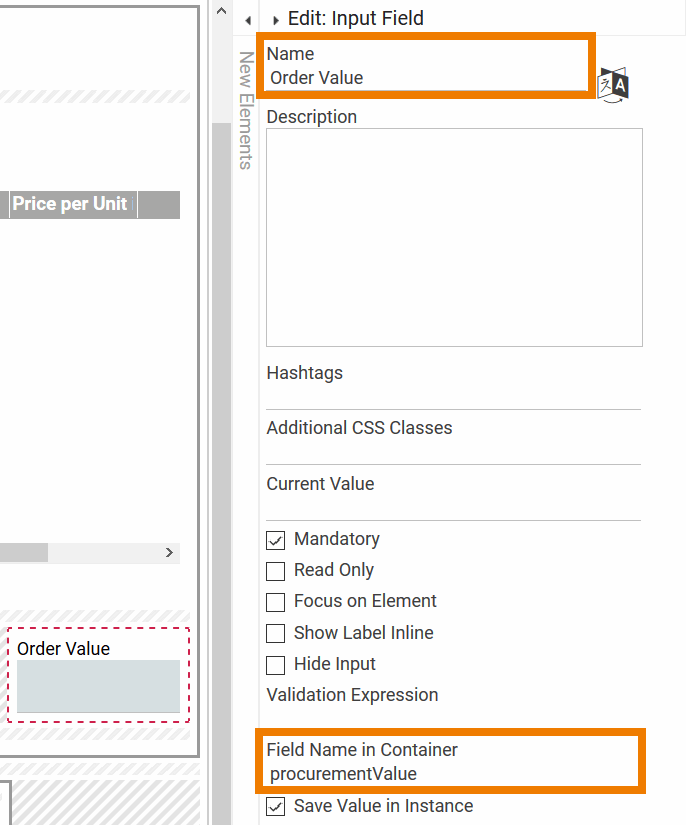Click the Validation Expression field

(453, 718)
